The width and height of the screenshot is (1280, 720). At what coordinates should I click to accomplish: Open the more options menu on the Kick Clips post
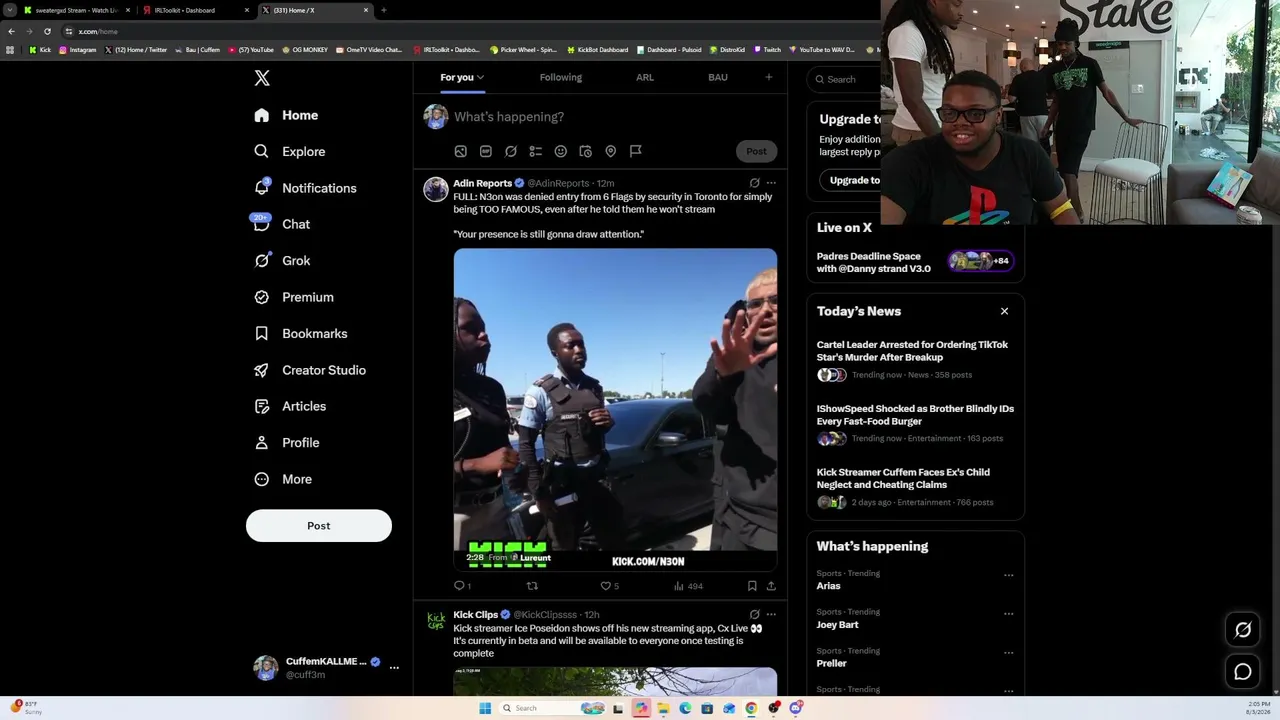pos(771,614)
